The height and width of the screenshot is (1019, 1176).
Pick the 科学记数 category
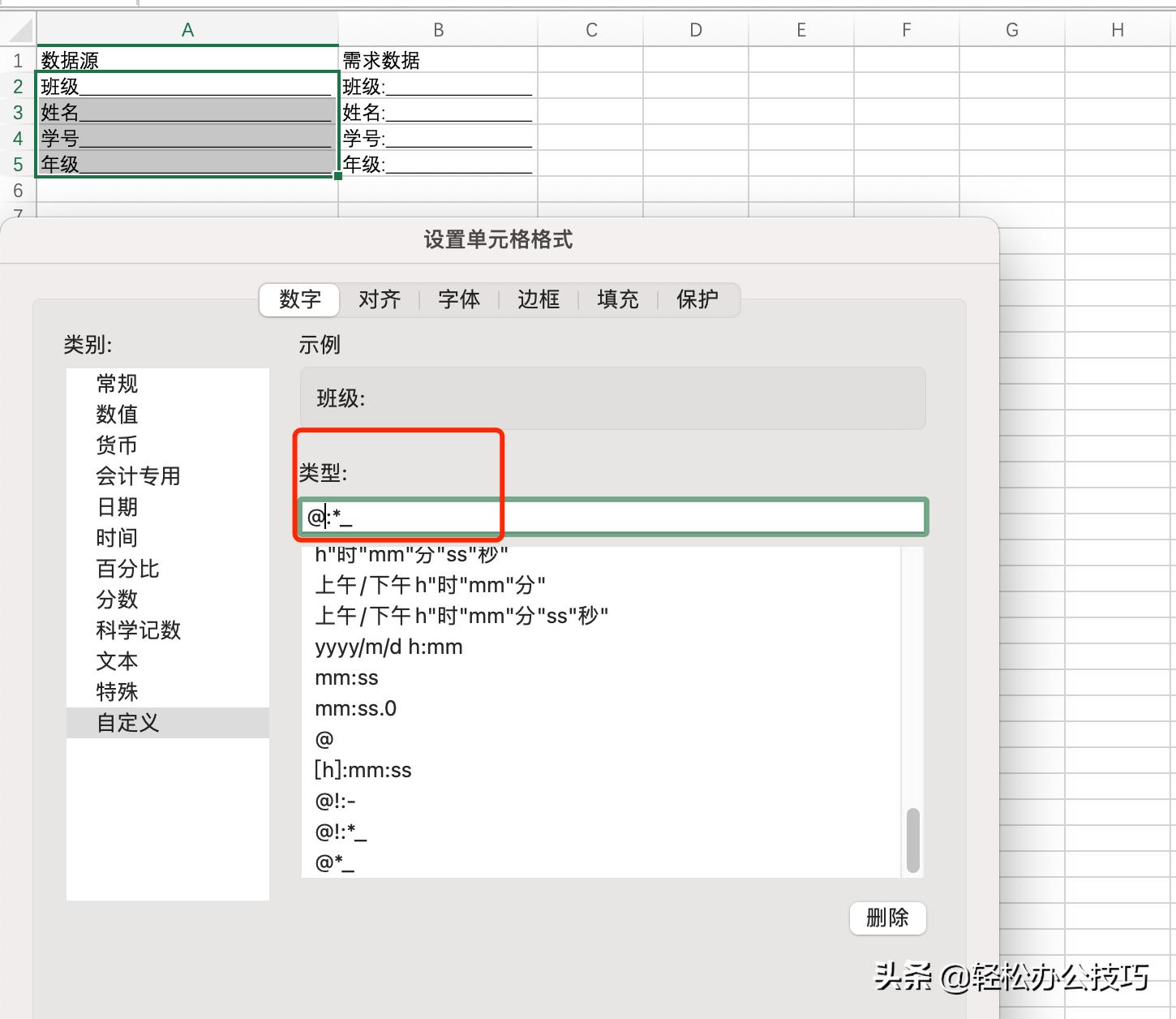coord(138,630)
